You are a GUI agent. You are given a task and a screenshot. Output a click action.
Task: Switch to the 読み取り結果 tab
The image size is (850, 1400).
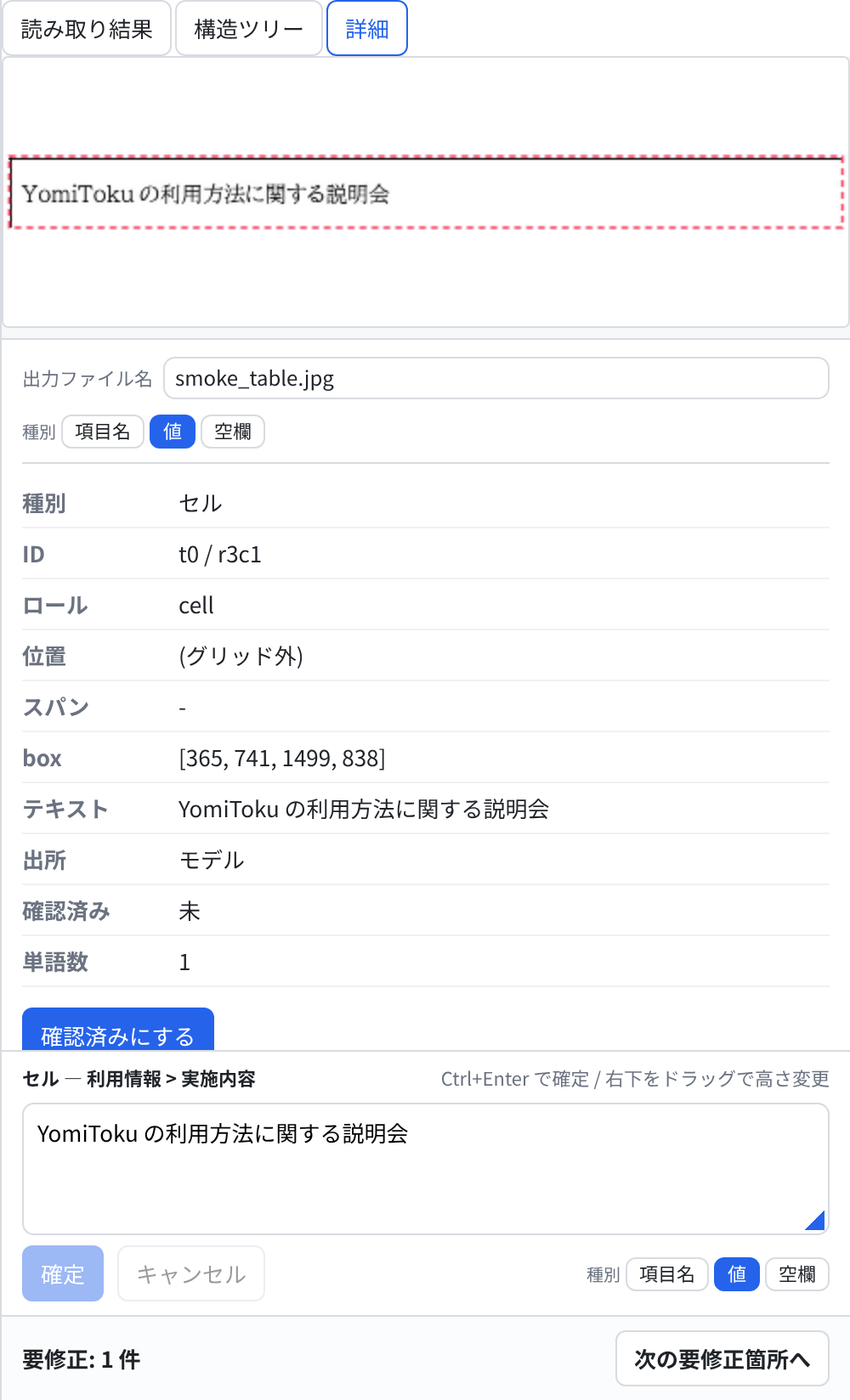click(87, 29)
